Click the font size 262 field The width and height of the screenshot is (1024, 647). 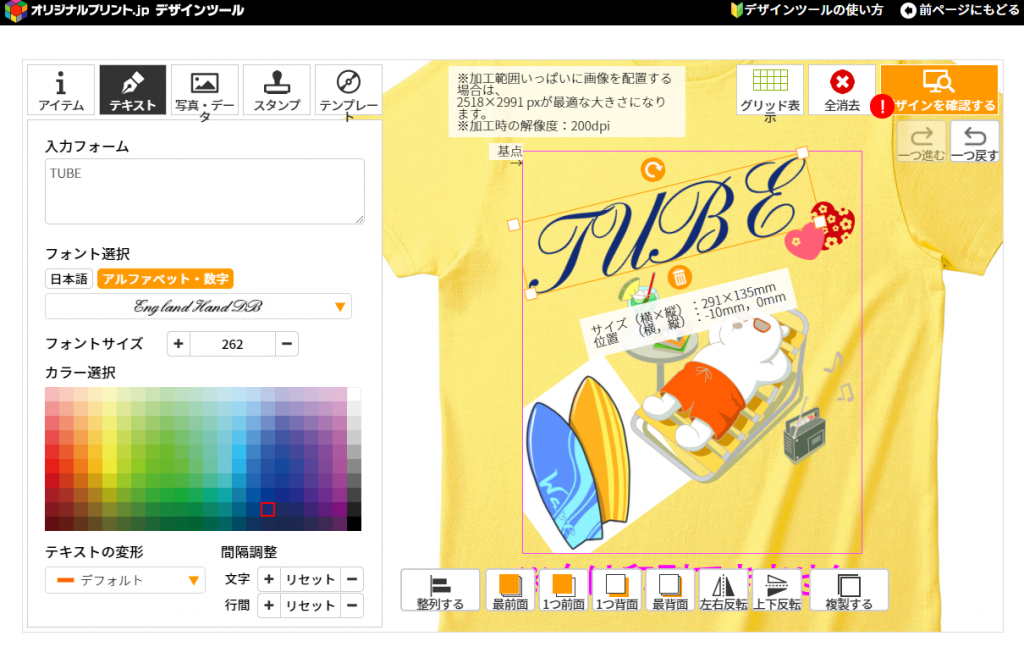click(232, 343)
